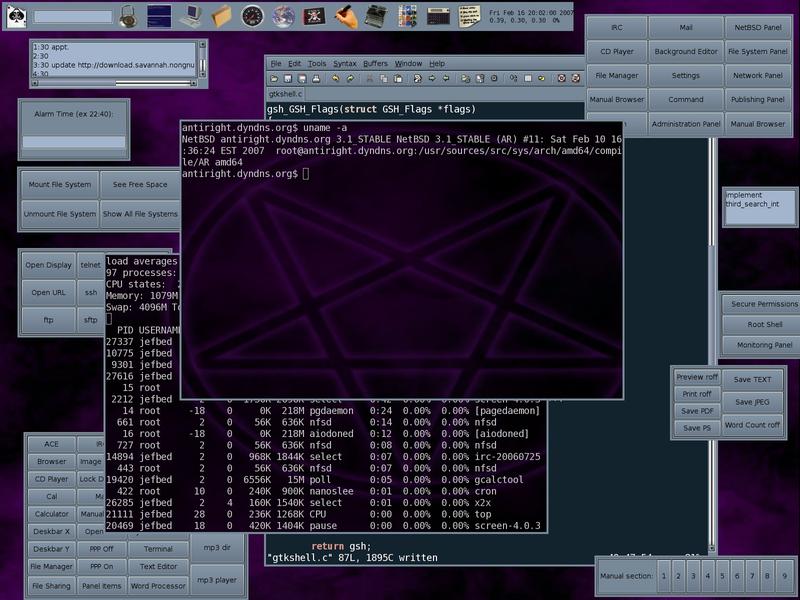Click the paste icon in editor toolbar
Screen dimensions: 800x600
[x=397, y=78]
